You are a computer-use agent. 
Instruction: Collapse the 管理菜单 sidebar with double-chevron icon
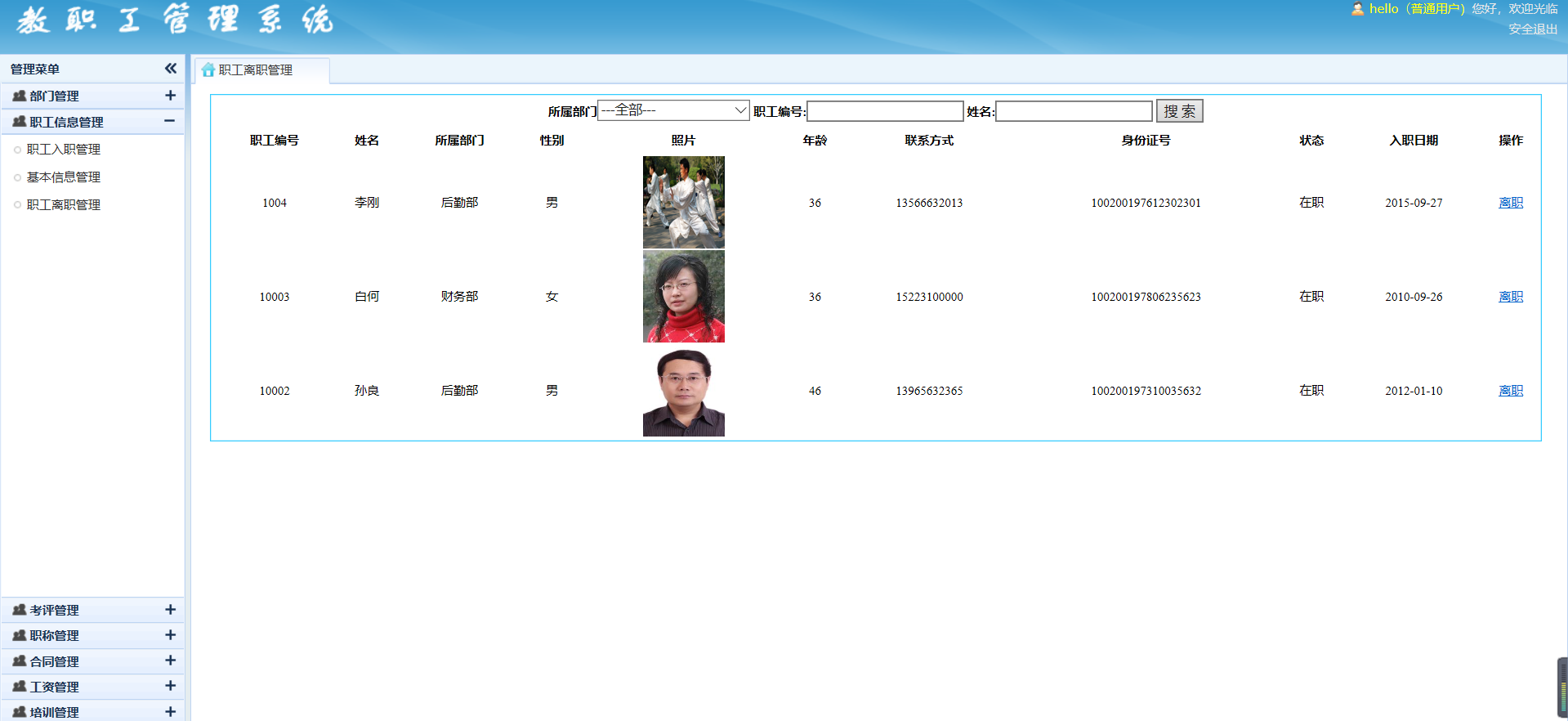tap(170, 69)
